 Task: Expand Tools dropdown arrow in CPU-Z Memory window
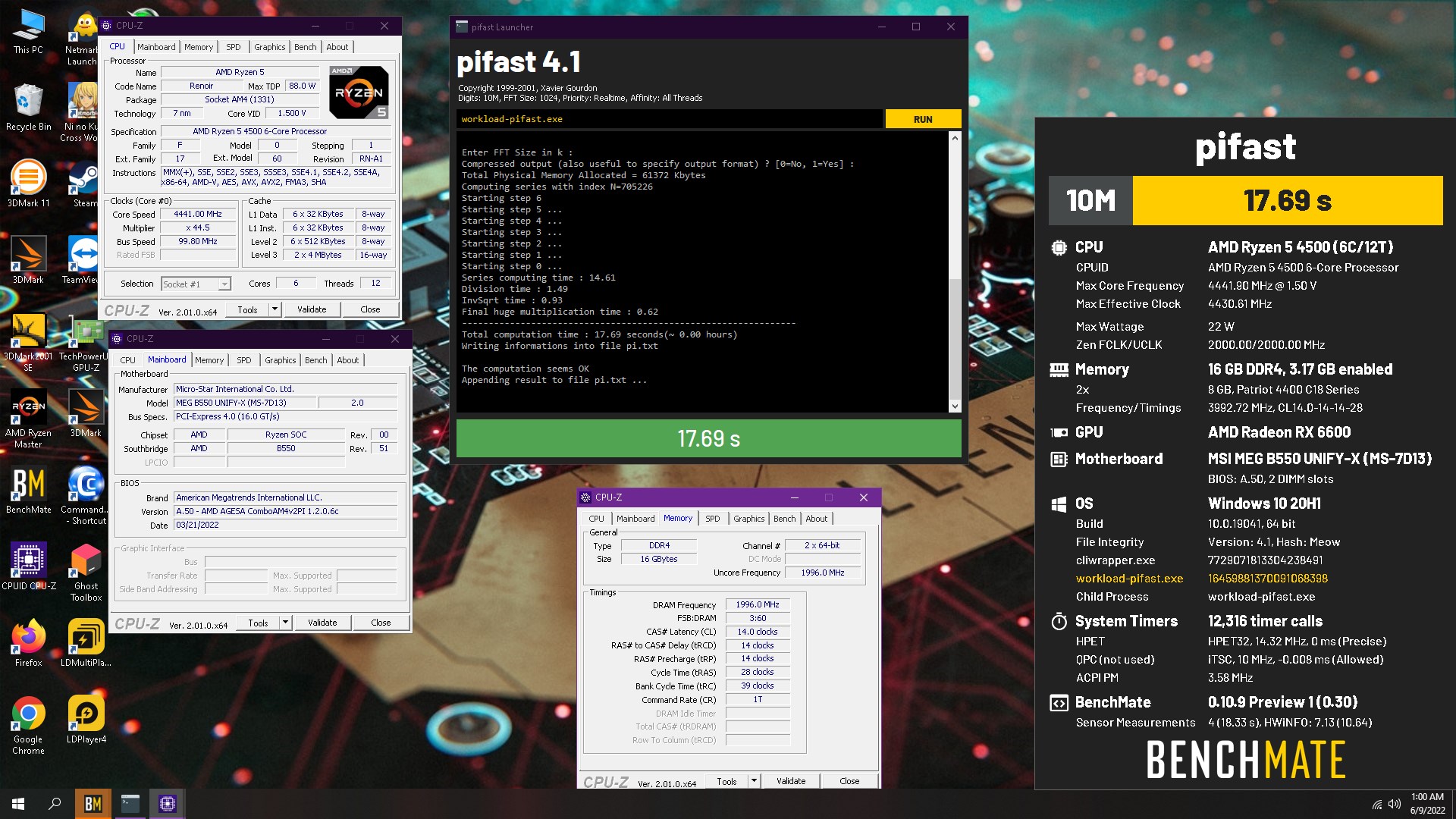(754, 781)
